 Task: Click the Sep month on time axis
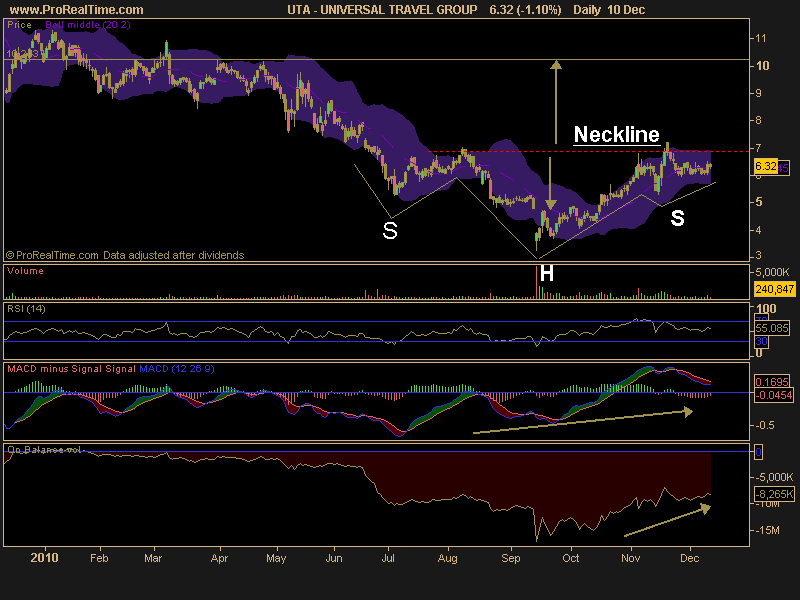[510, 558]
